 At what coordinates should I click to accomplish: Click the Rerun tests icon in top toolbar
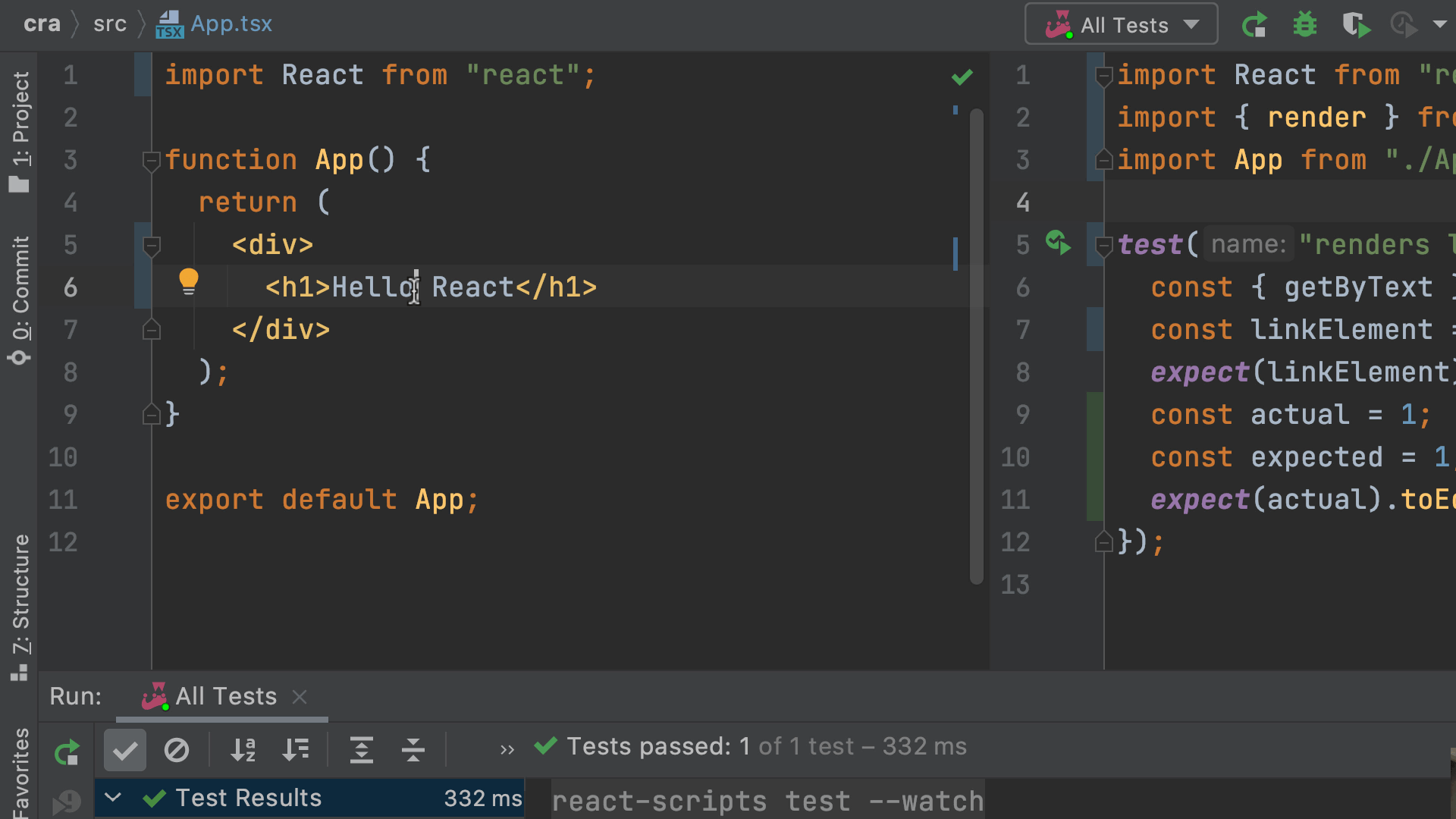[1254, 25]
